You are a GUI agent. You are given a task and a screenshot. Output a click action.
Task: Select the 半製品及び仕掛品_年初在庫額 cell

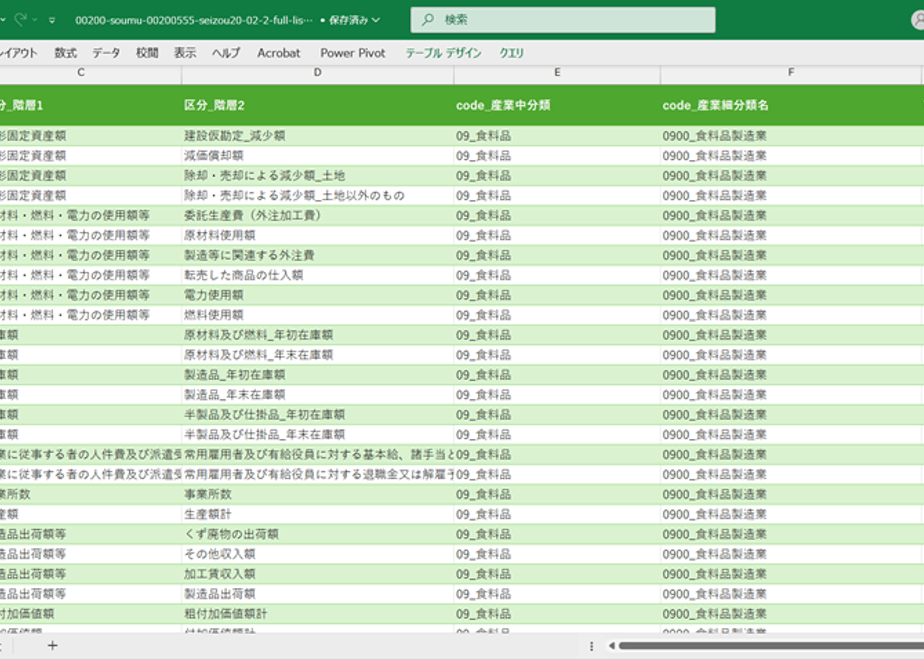(x=318, y=415)
